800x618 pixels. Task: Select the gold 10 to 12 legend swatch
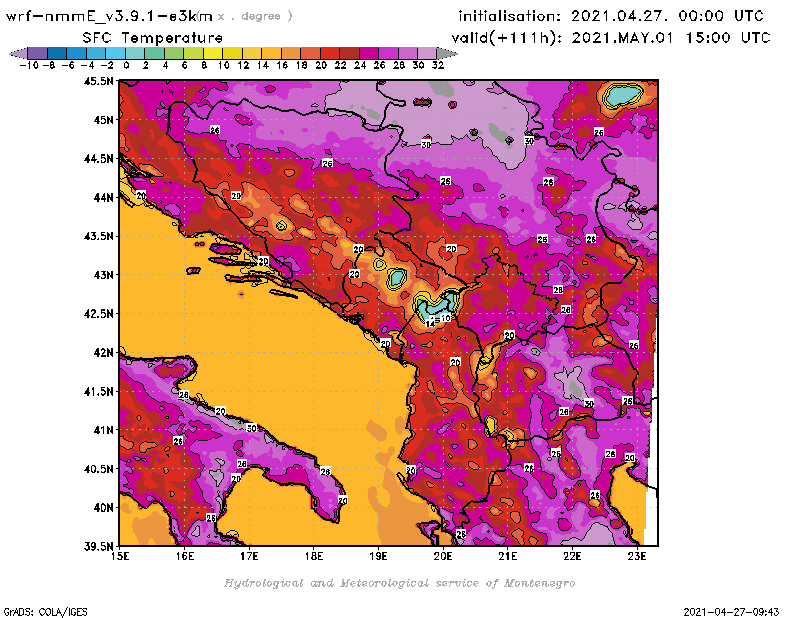click(232, 53)
